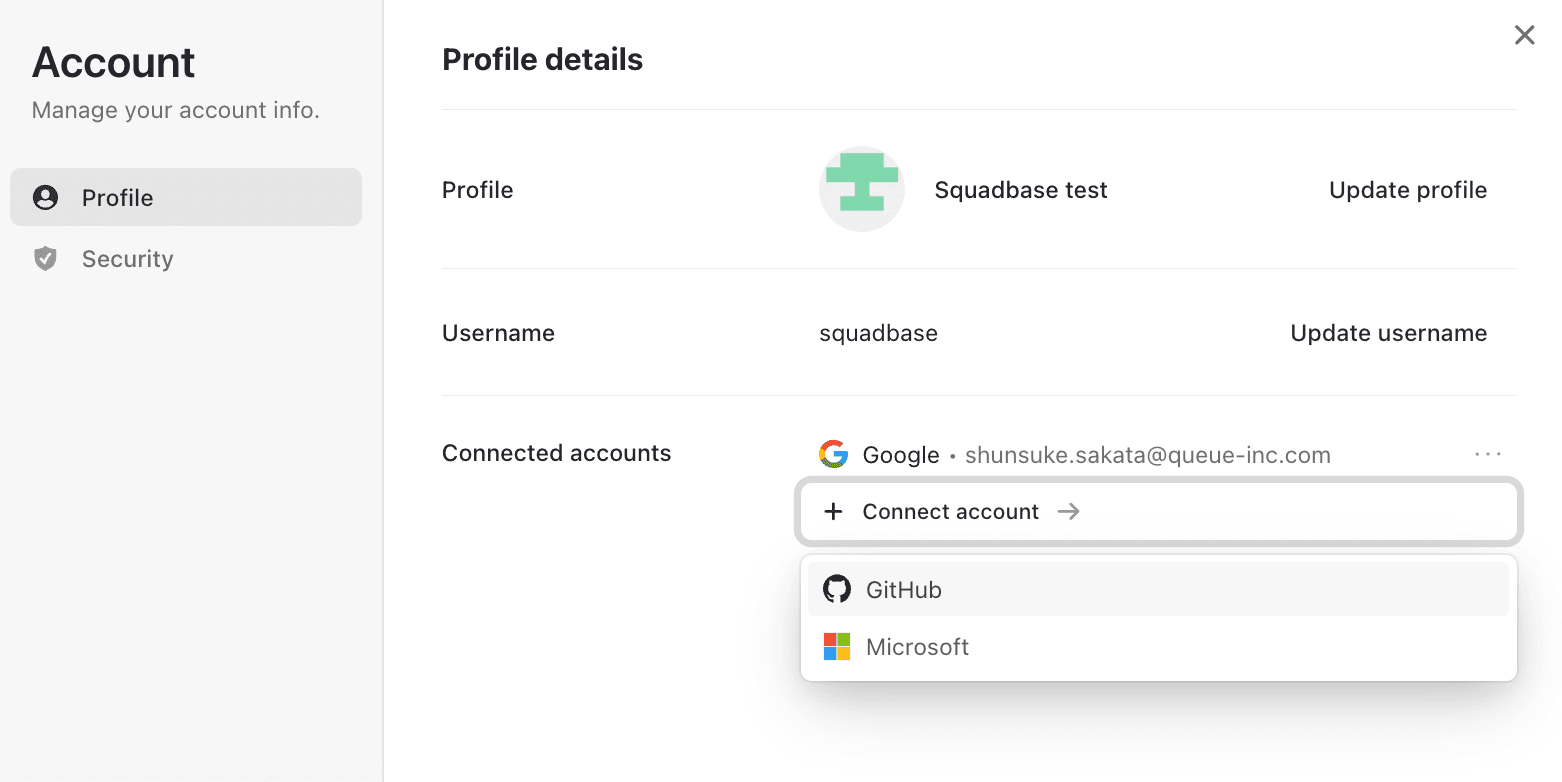Screen dimensions: 1562x782
Task: Choose Microsoft from the connect account menu
Action: tap(917, 646)
